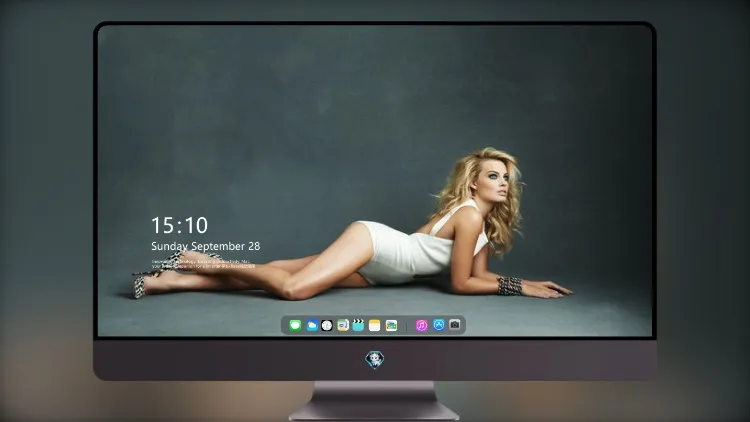This screenshot has height=422, width=750.
Task: Click the logo emblem on monitor chin
Action: point(375,360)
